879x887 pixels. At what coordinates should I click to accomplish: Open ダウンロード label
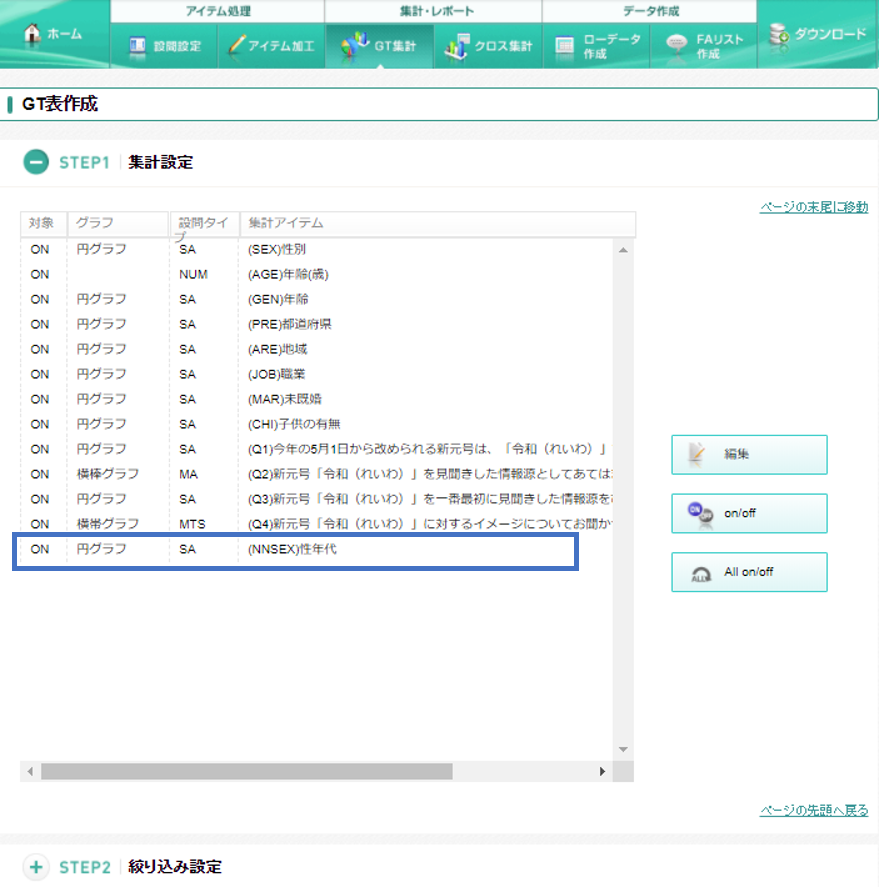coord(830,34)
